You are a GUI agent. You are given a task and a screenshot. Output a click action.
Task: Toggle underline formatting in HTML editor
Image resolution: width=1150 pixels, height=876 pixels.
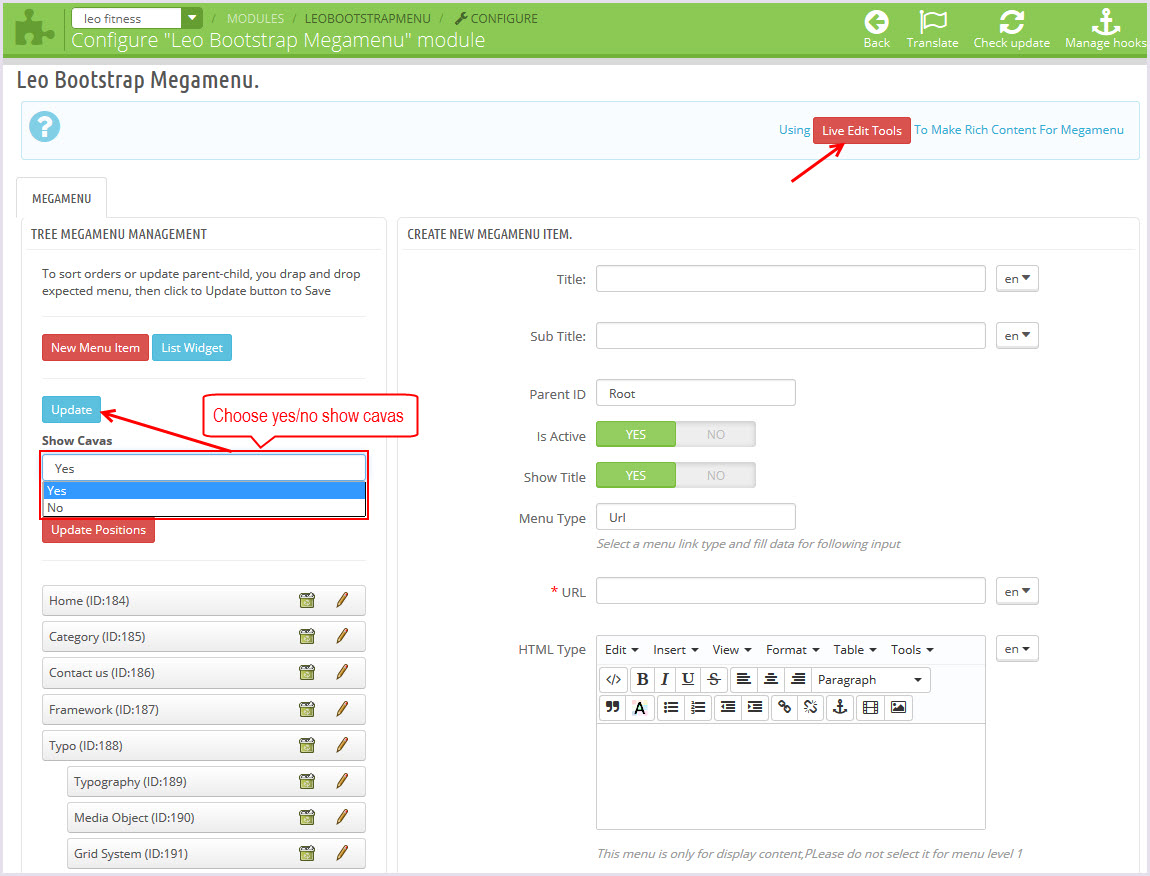688,679
